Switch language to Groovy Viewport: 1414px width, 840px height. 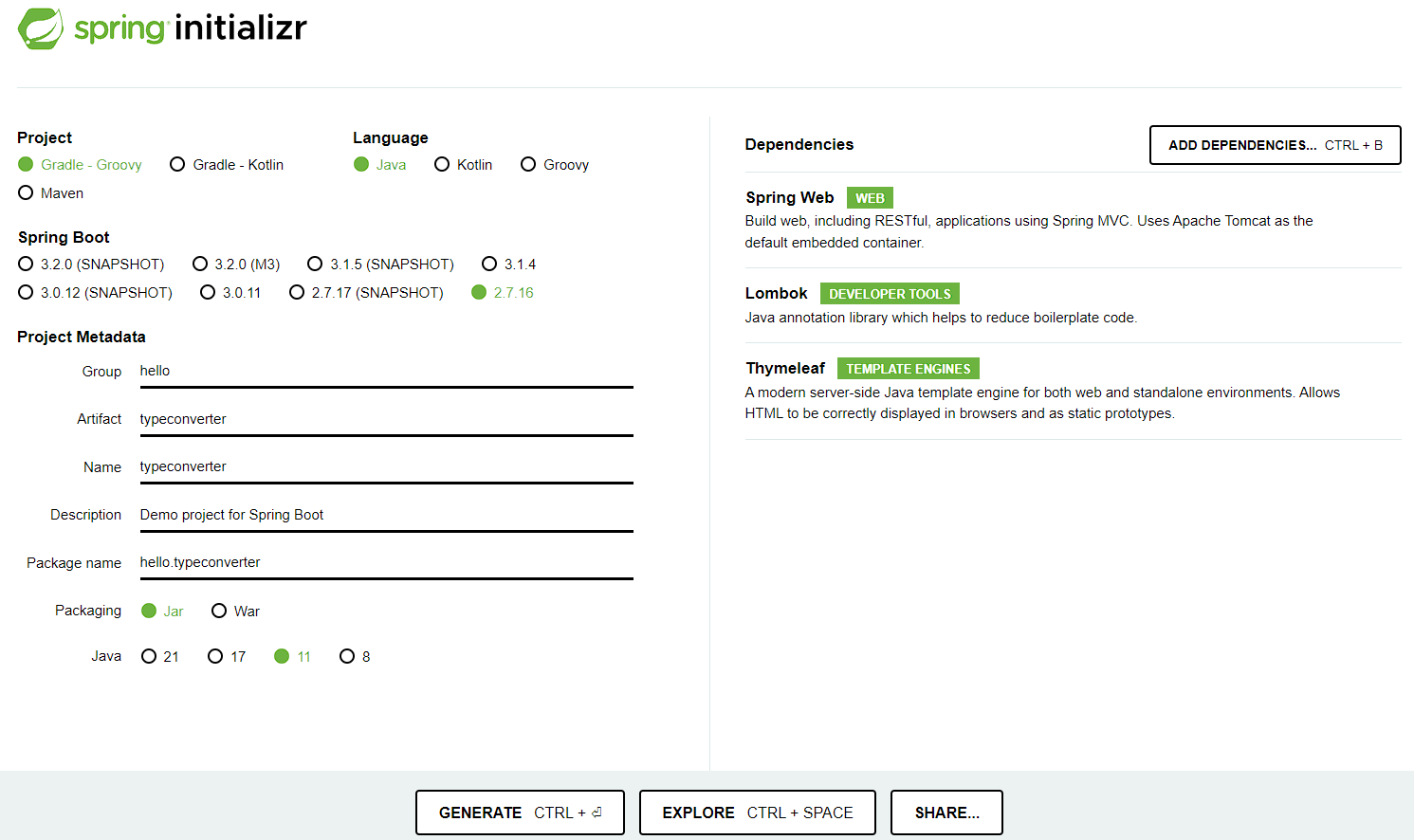[x=555, y=165]
